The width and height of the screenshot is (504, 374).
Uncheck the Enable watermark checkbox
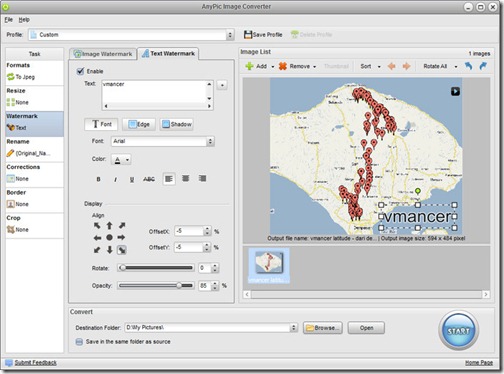(x=80, y=71)
